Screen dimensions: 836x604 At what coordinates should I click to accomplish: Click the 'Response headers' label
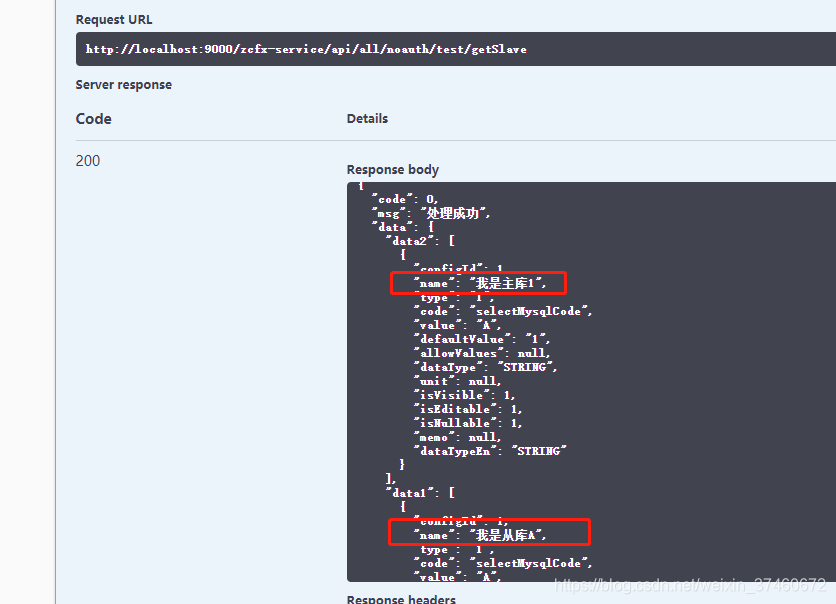pos(401,599)
